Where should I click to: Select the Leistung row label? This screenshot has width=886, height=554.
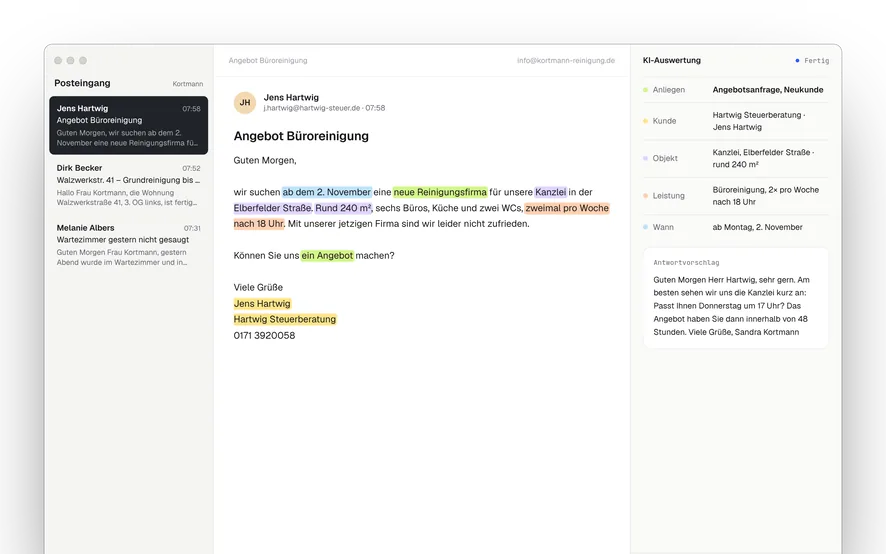tap(668, 196)
